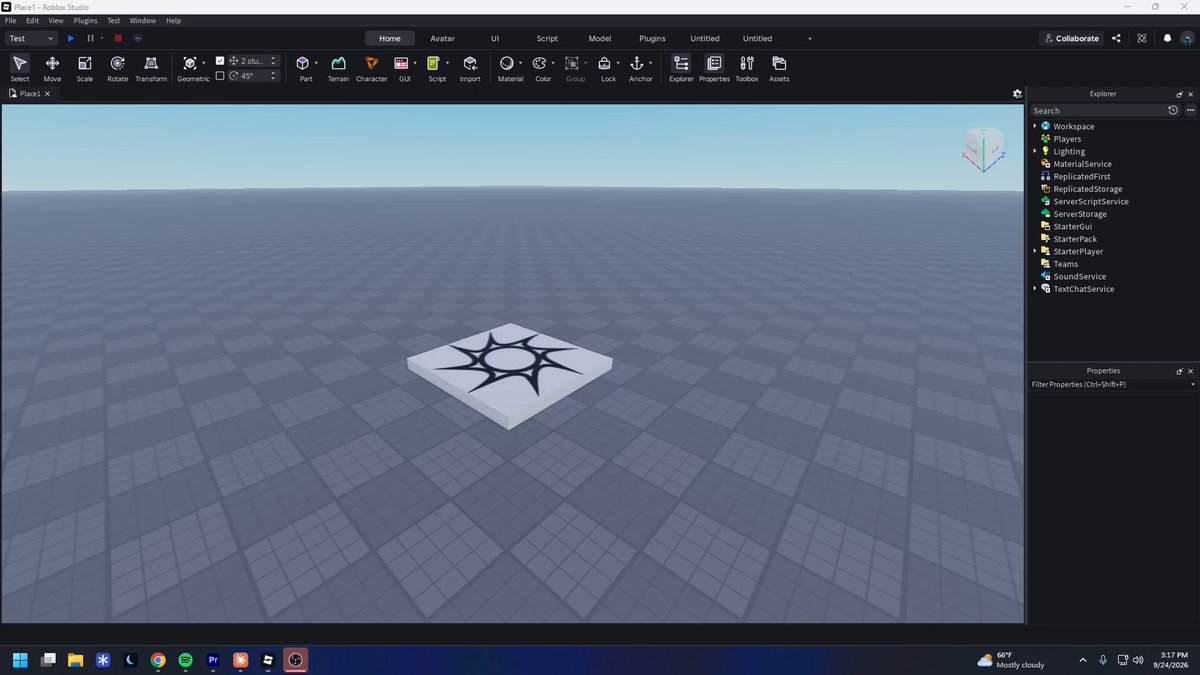Open notifications bell
1200x675 pixels.
click(1167, 38)
